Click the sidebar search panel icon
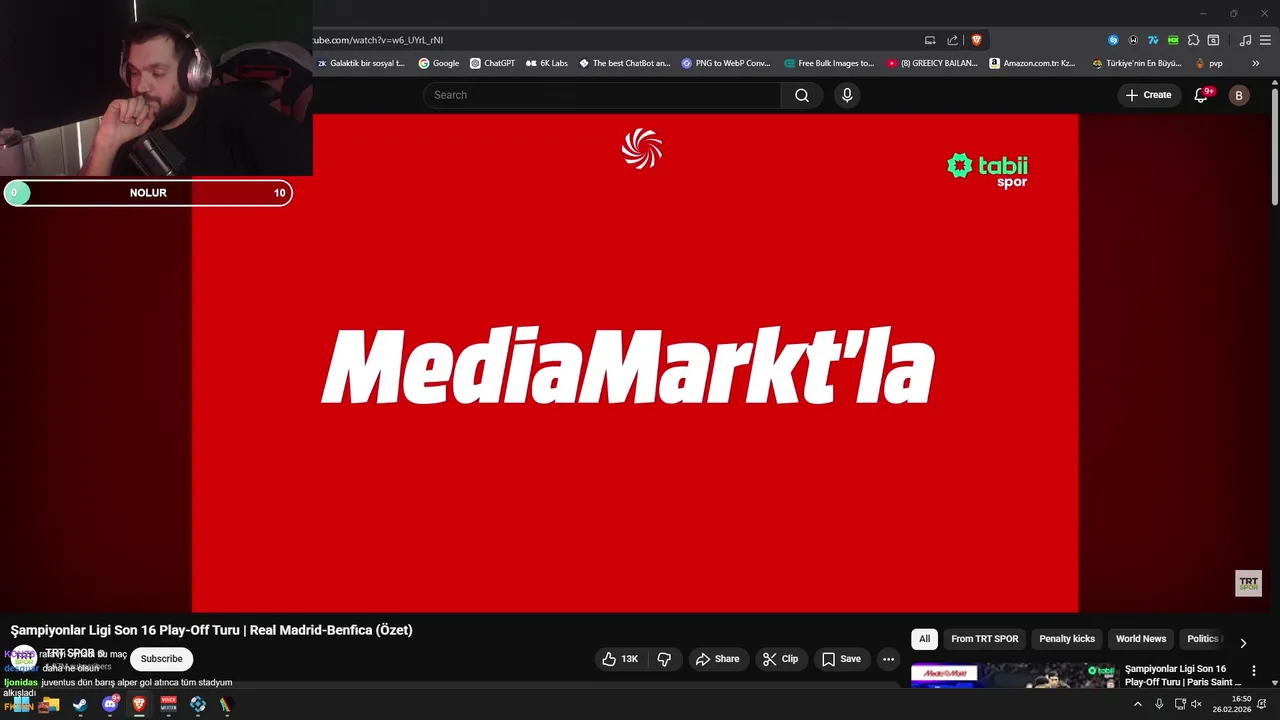This screenshot has height=720, width=1280. [x=1213, y=40]
